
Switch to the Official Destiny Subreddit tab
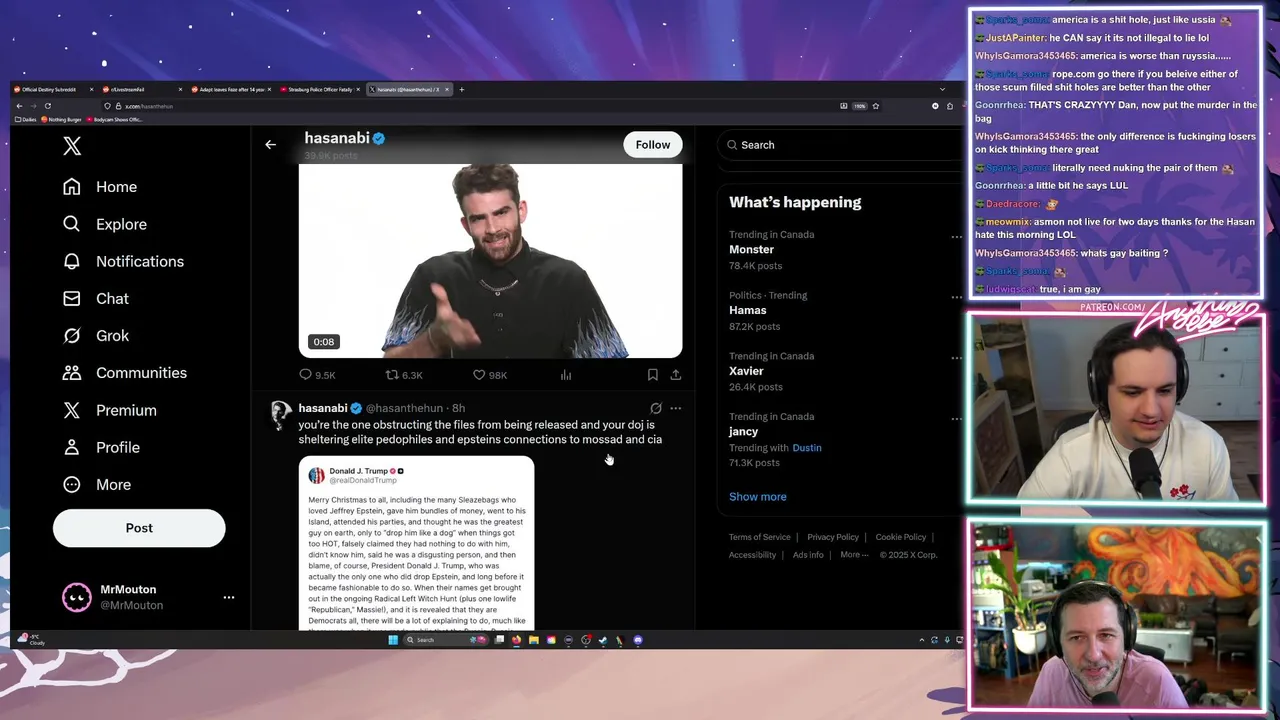52,89
